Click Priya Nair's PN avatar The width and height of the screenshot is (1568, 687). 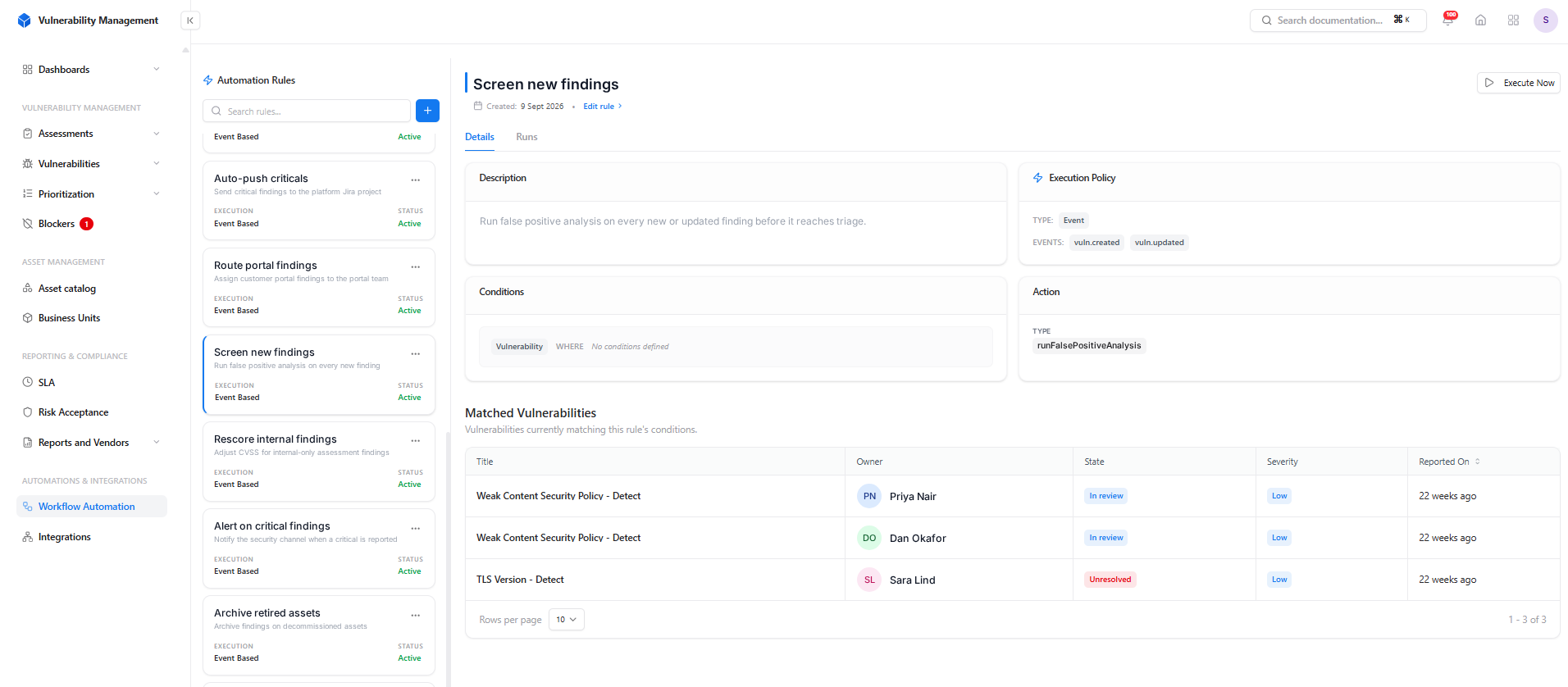tap(869, 496)
